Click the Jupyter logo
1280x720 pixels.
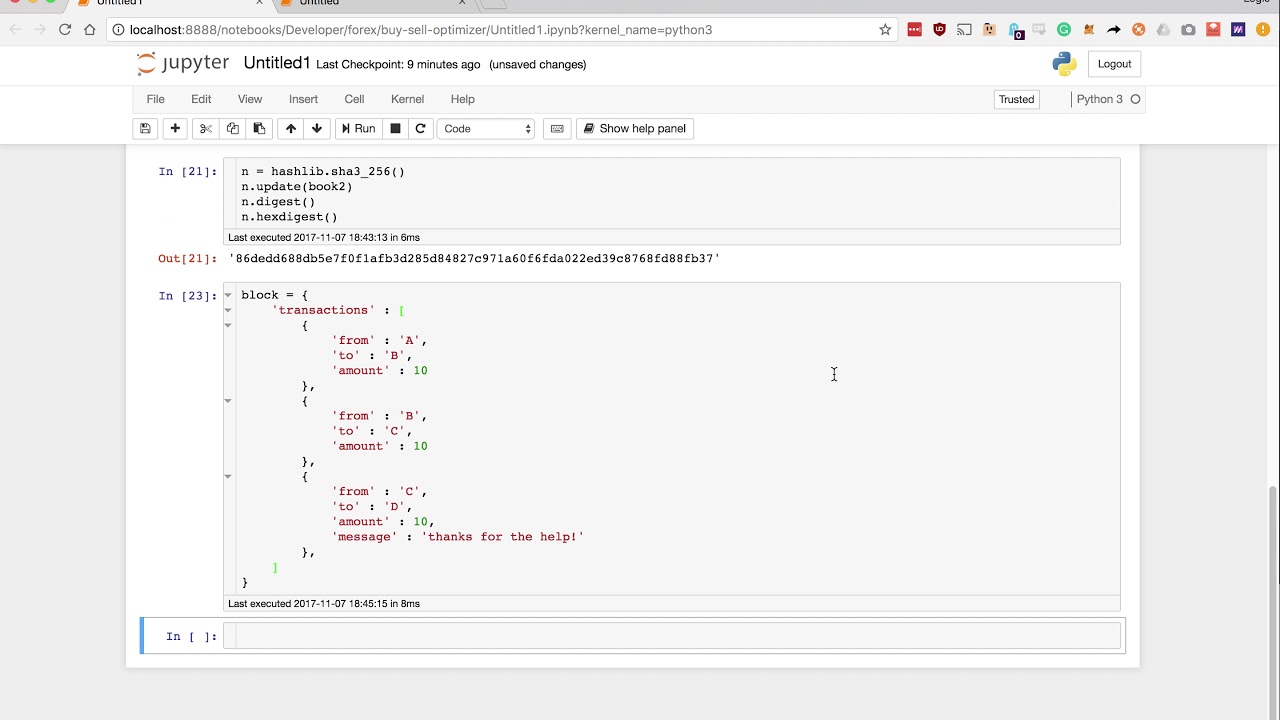tap(183, 64)
